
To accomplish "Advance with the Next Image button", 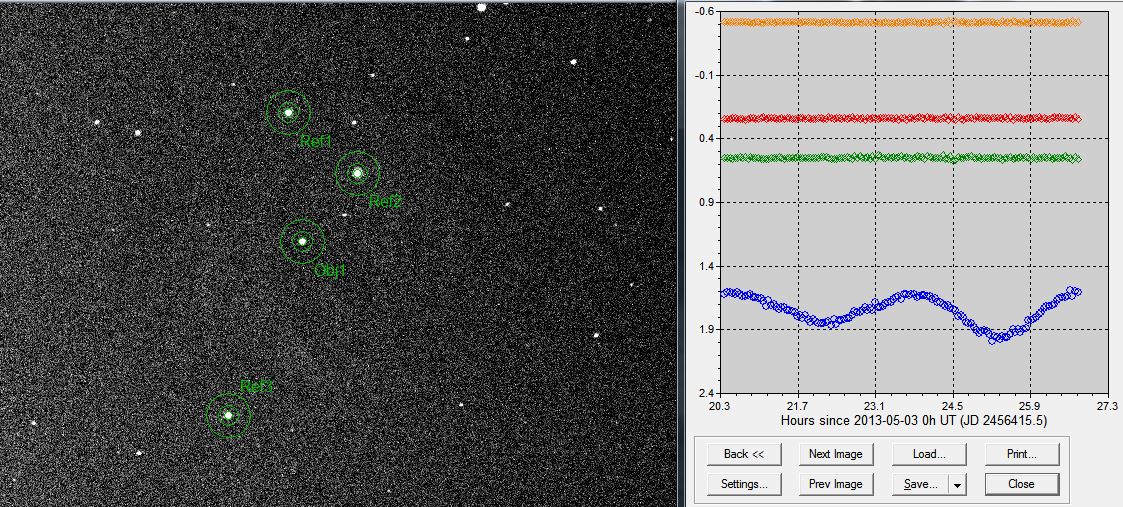I will tap(835, 454).
